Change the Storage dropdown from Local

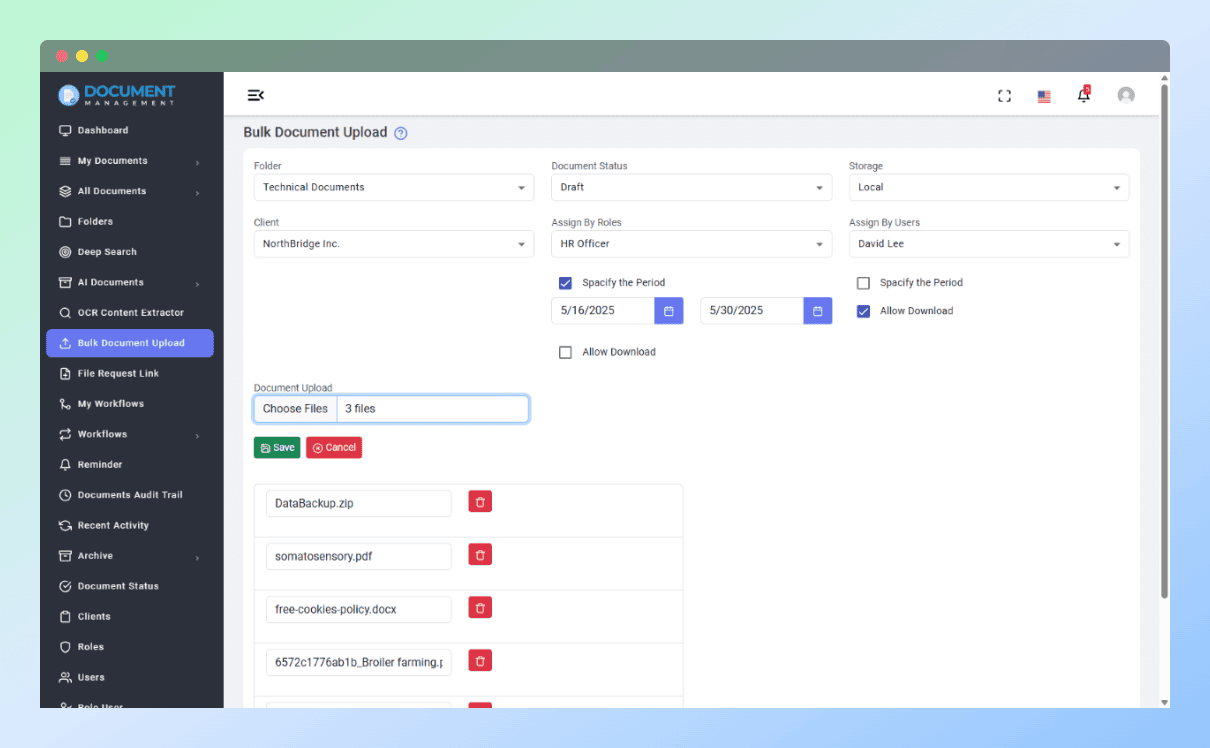tap(988, 187)
